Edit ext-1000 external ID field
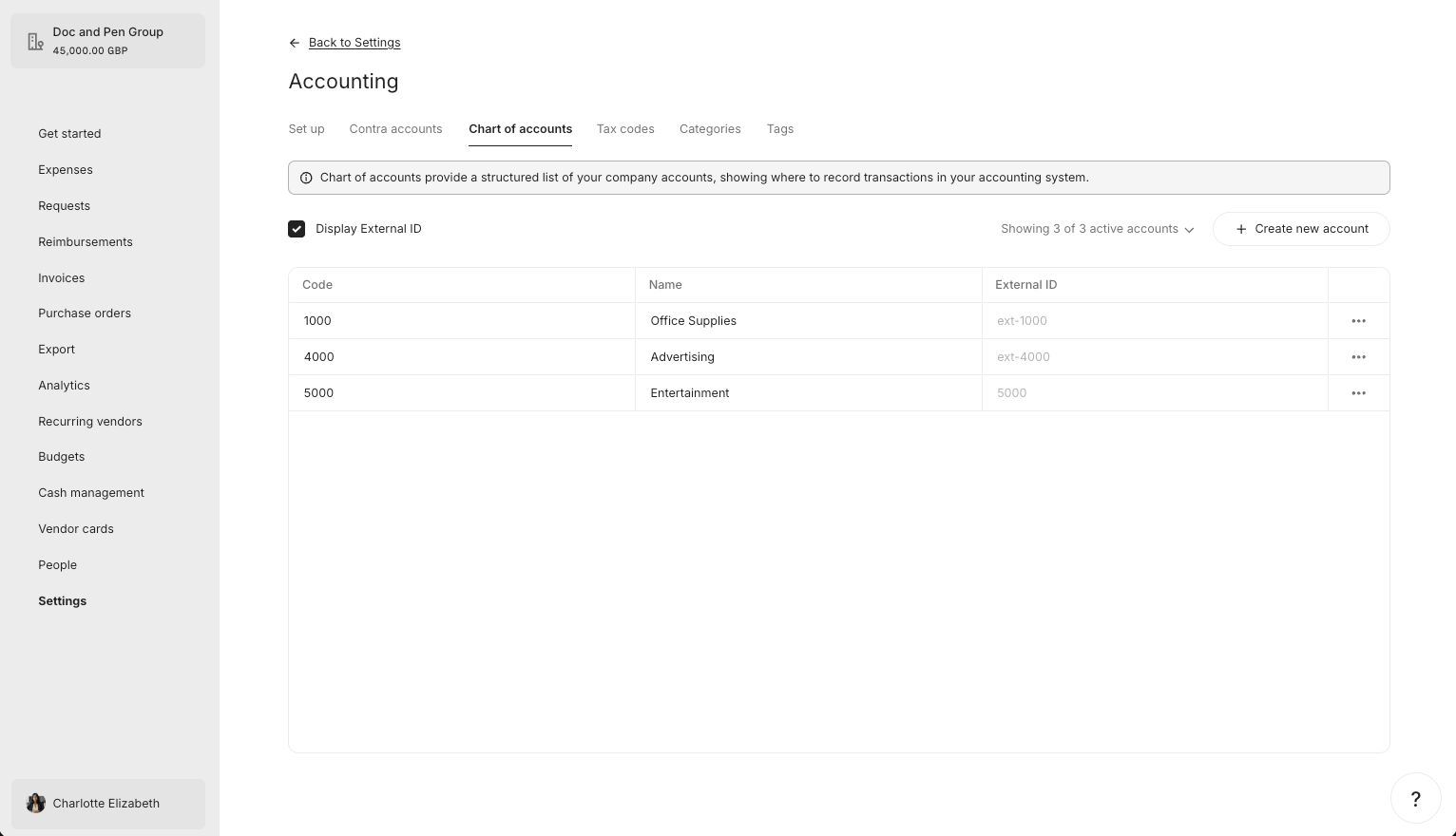 pyautogui.click(x=1155, y=321)
